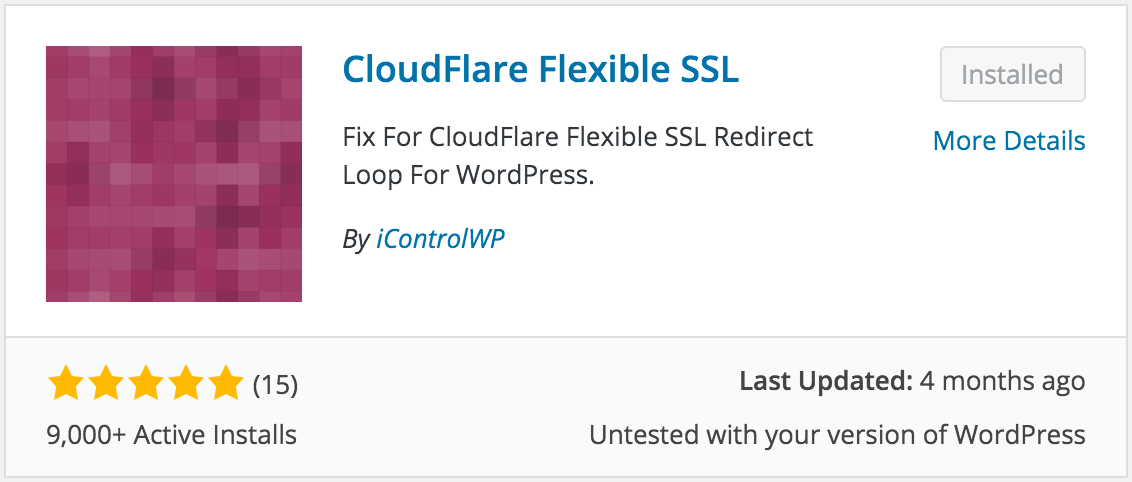Click the pink pixelated plugin icon

pos(174,174)
